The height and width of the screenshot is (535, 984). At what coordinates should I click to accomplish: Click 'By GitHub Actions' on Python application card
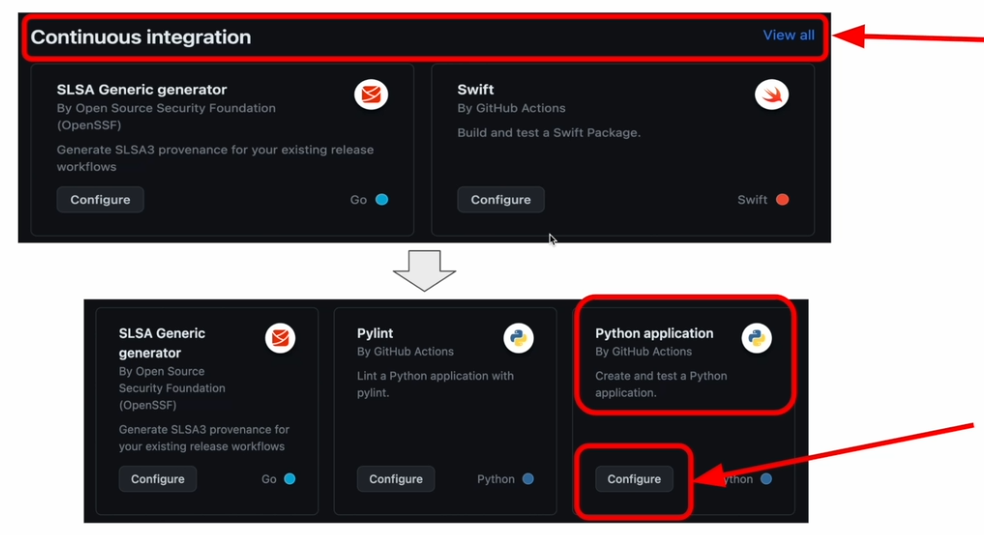(x=643, y=351)
